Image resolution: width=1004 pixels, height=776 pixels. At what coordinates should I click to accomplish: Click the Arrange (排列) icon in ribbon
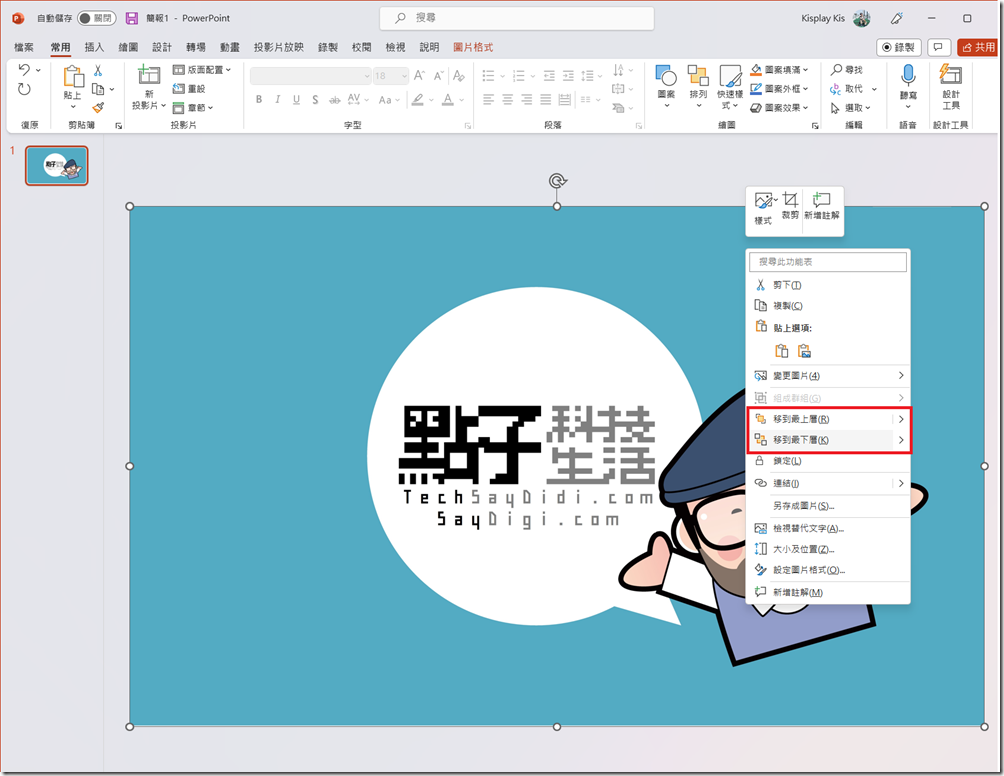click(x=698, y=85)
